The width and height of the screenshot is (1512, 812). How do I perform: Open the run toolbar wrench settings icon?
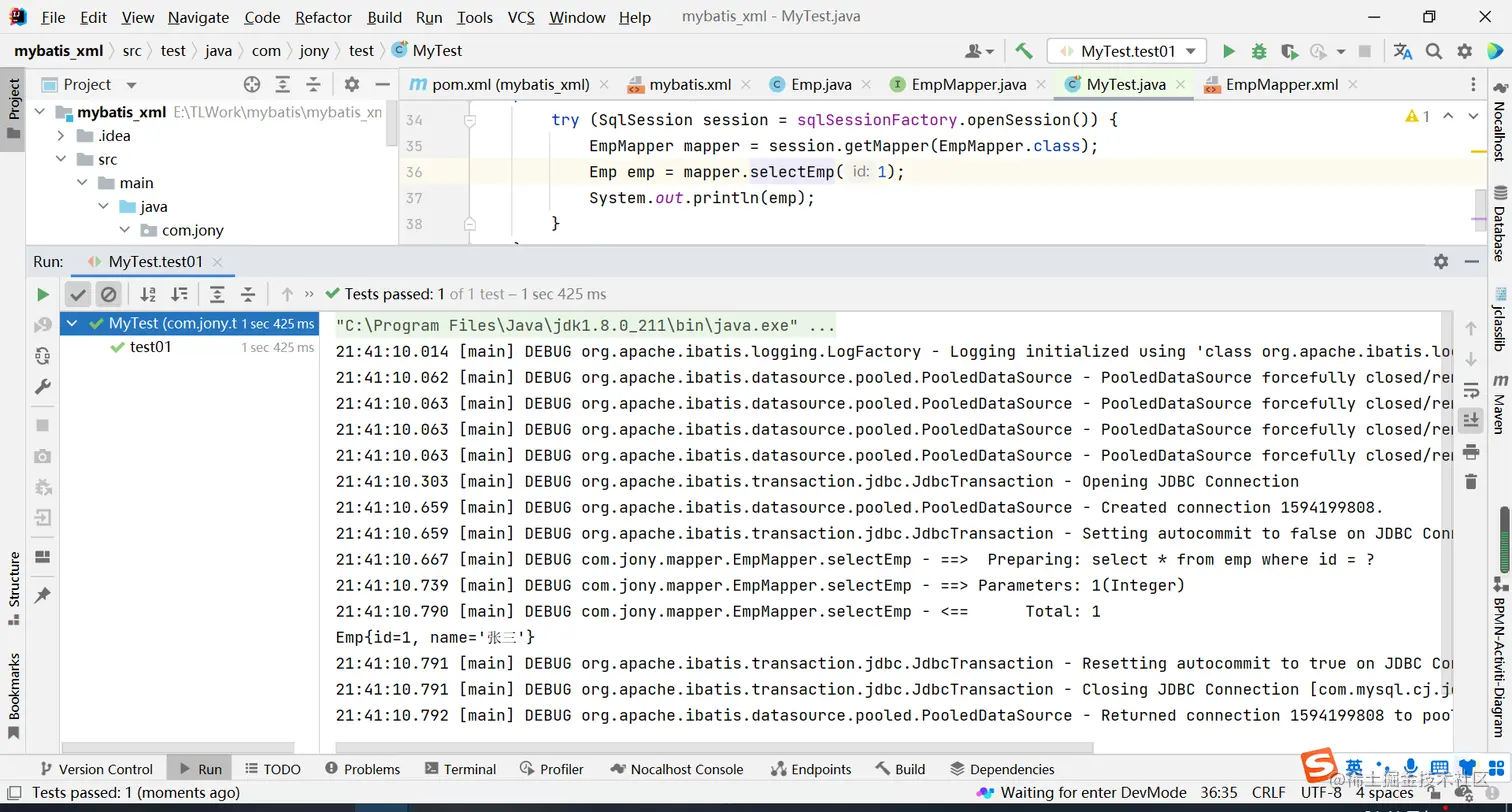point(42,386)
